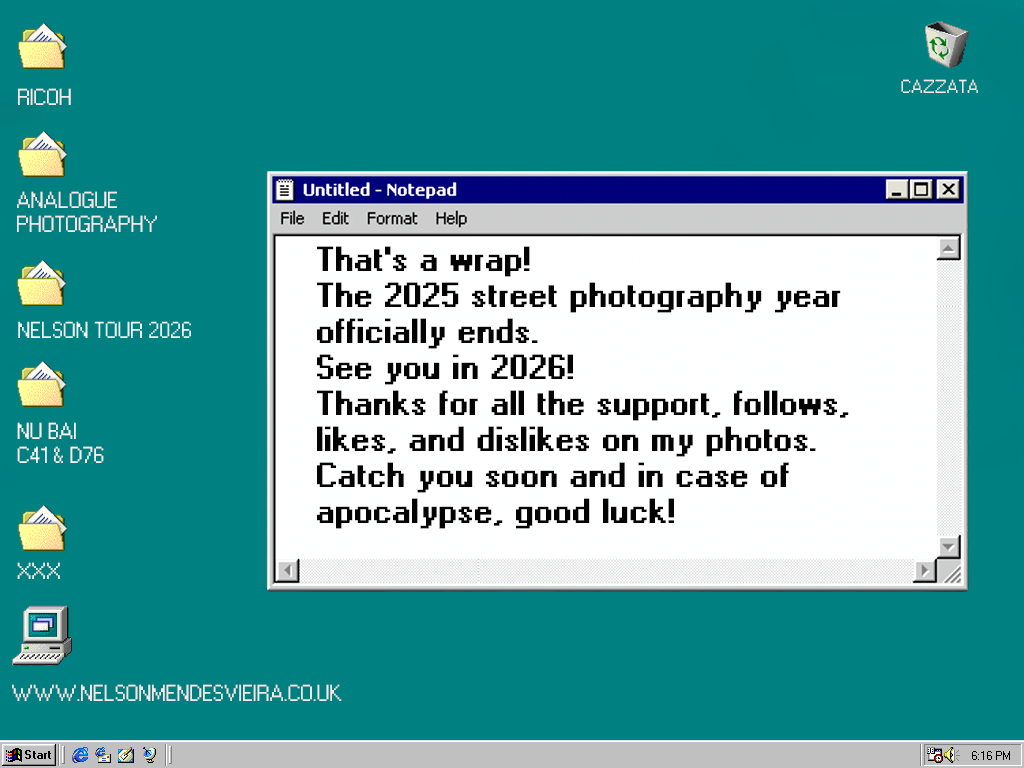Launch Internet Explorer from Quick Launch
The width and height of the screenshot is (1024, 768).
(x=80, y=755)
